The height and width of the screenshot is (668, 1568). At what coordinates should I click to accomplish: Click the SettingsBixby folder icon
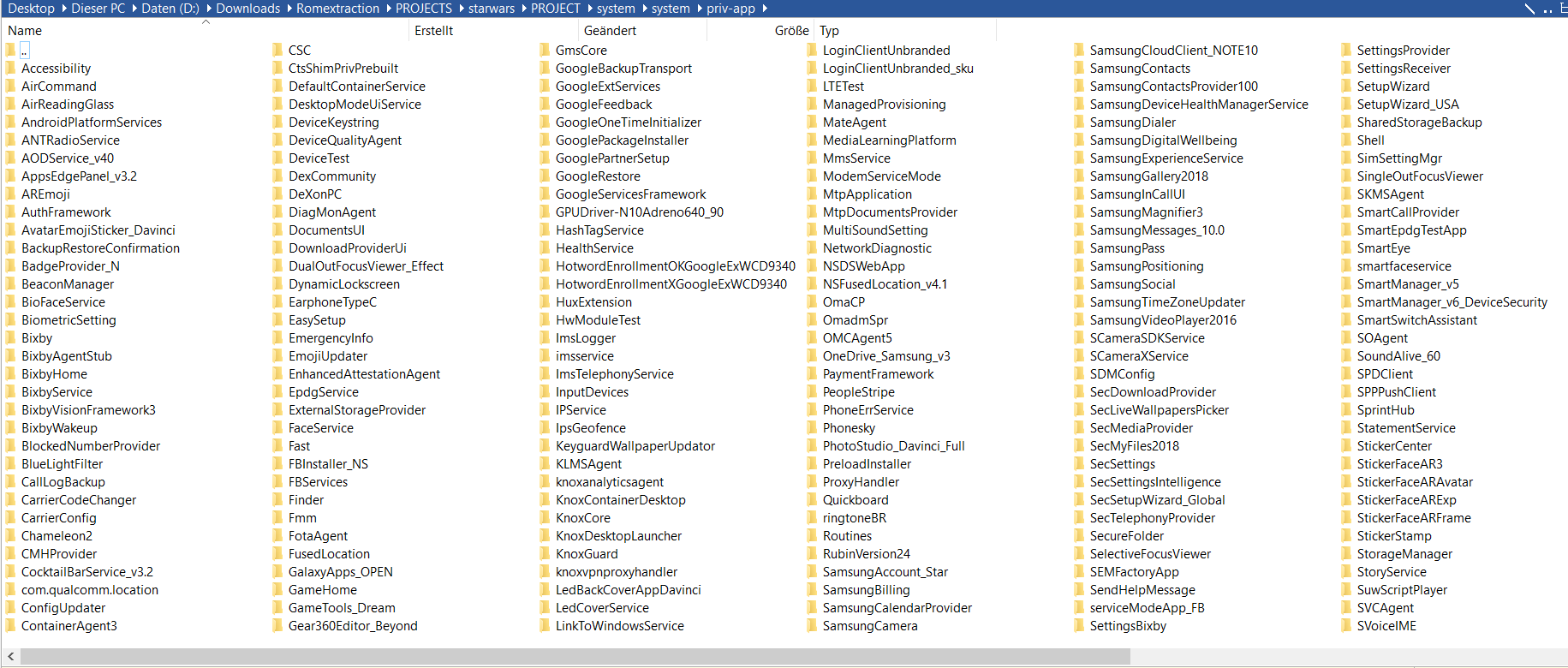(1079, 626)
